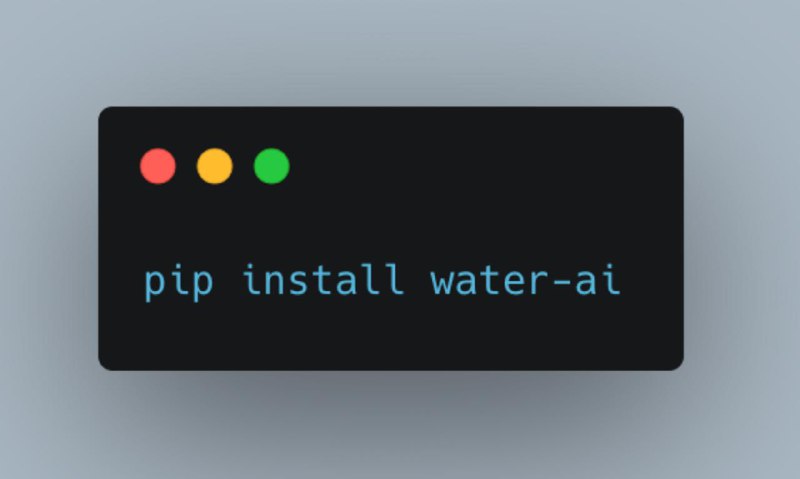Click the space between pip and install
This screenshot has height=479, width=800.
[x=228, y=281]
